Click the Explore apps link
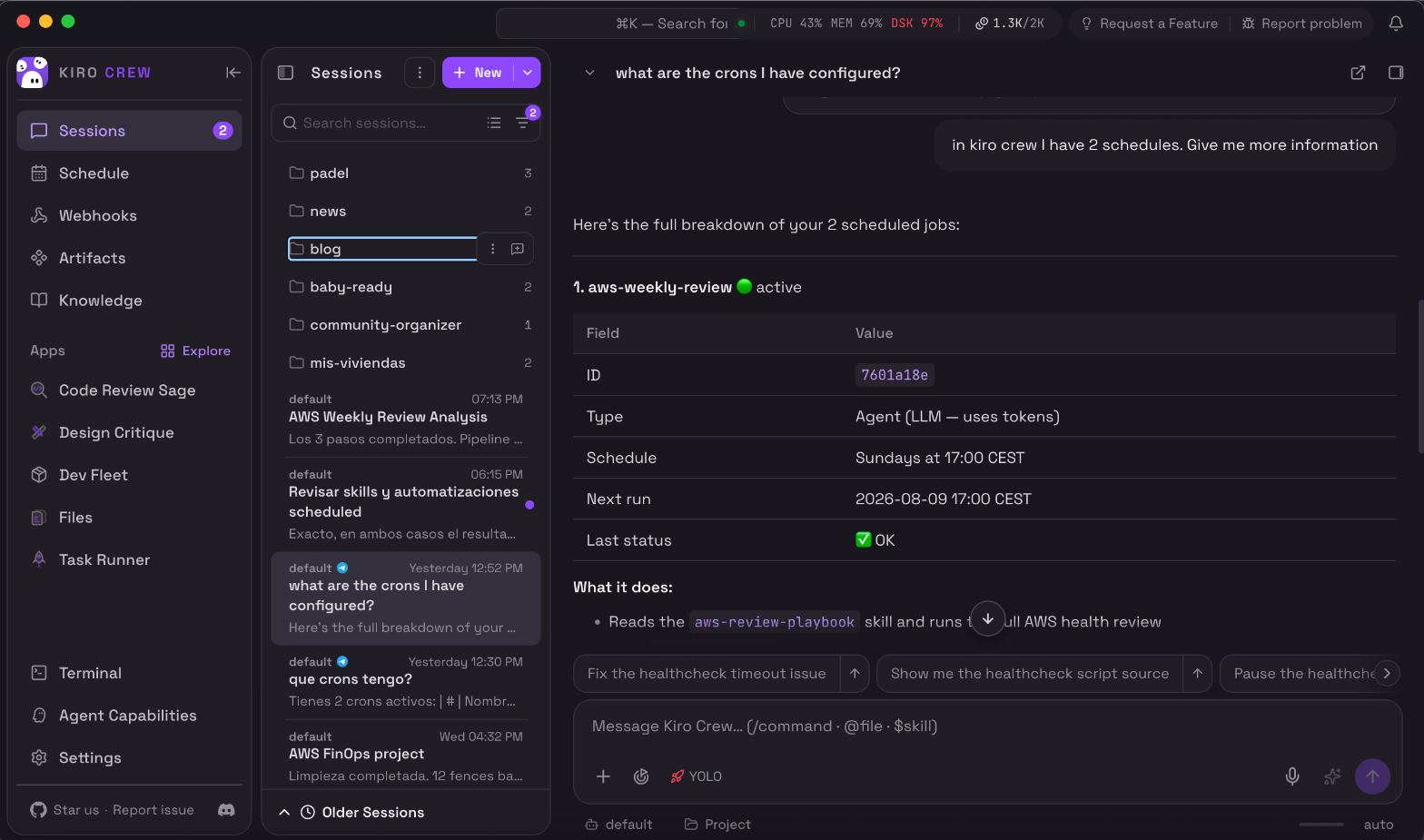Screen dimensions: 1424x840 point(196,351)
